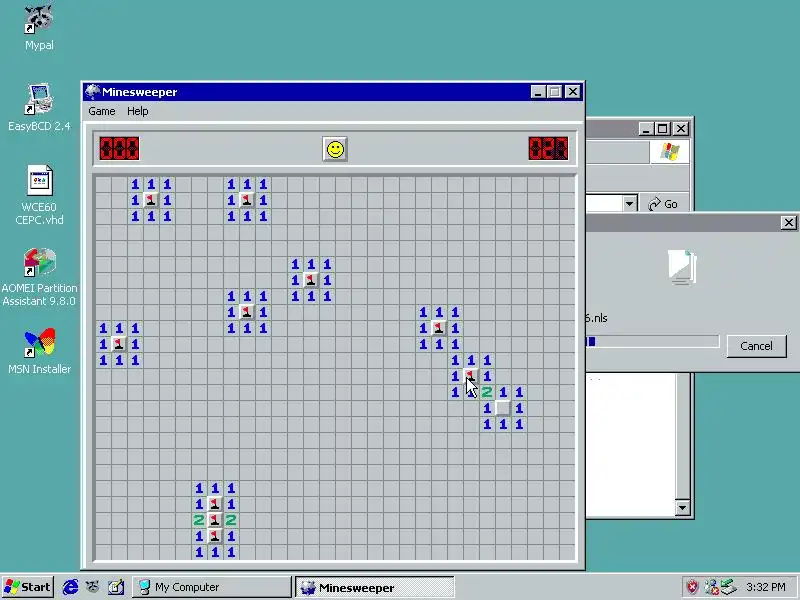Open the Game menu

[x=102, y=111]
